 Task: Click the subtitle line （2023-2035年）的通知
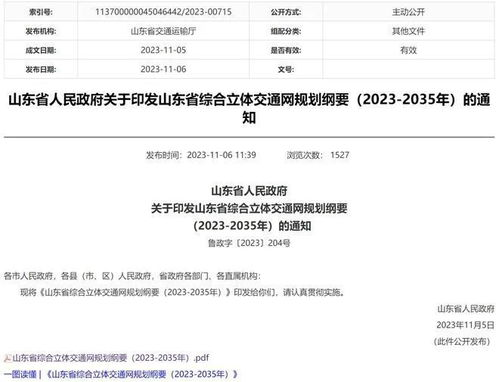click(252, 226)
